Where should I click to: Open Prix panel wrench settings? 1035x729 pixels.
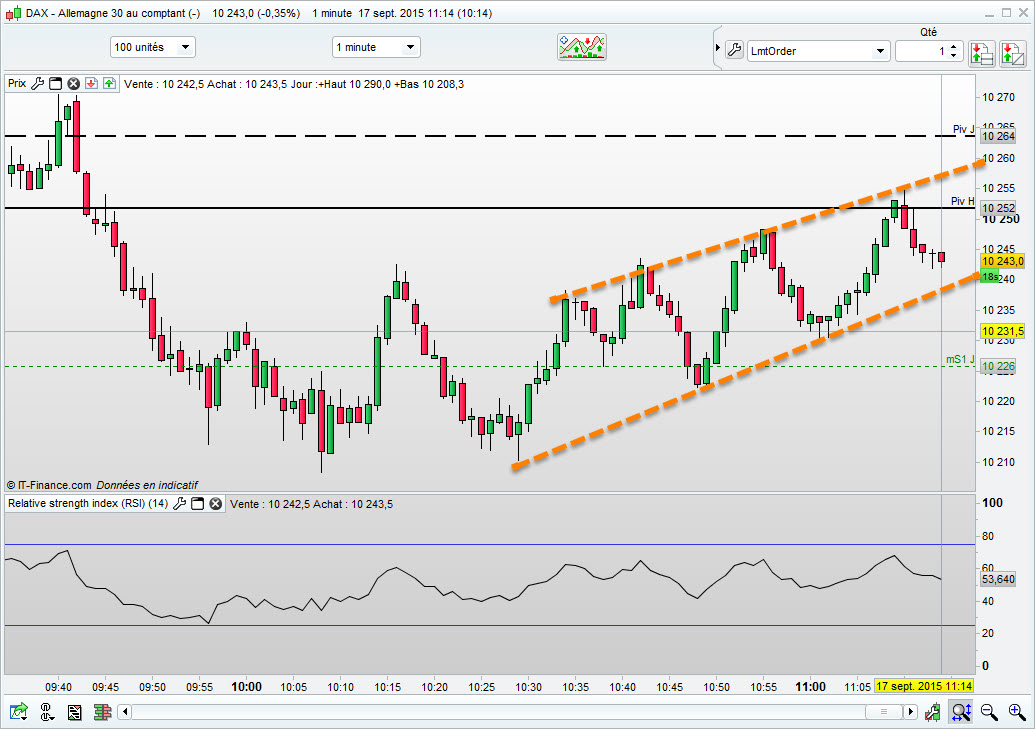tap(38, 83)
